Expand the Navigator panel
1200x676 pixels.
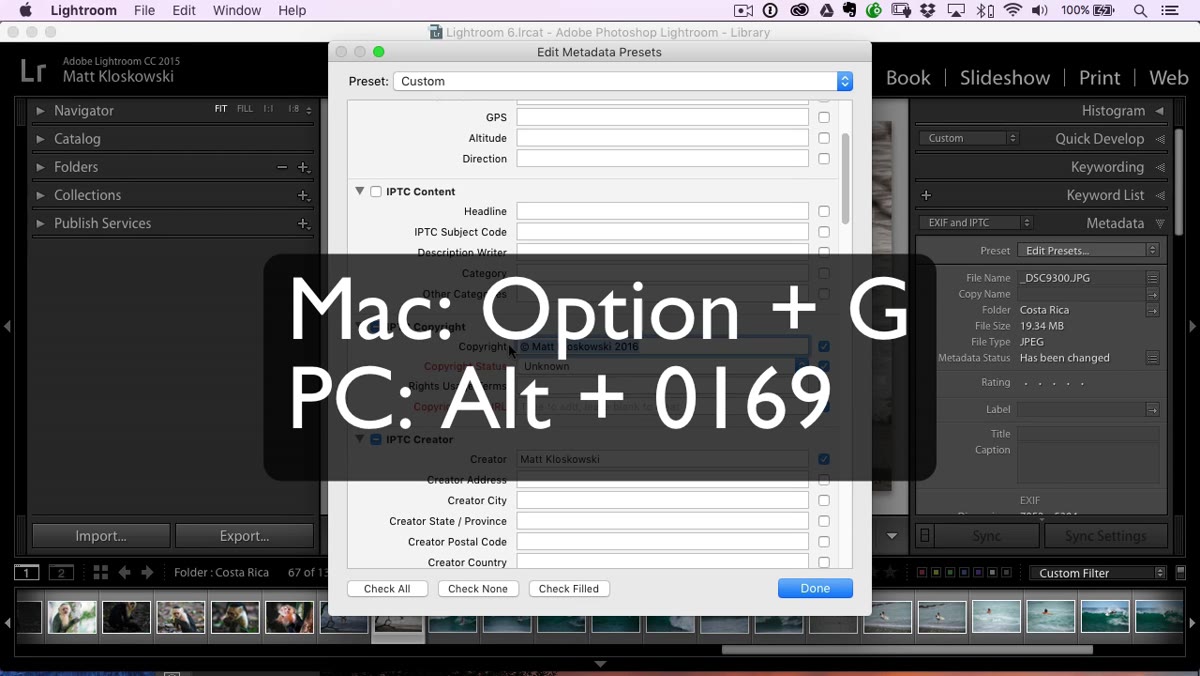tap(40, 111)
